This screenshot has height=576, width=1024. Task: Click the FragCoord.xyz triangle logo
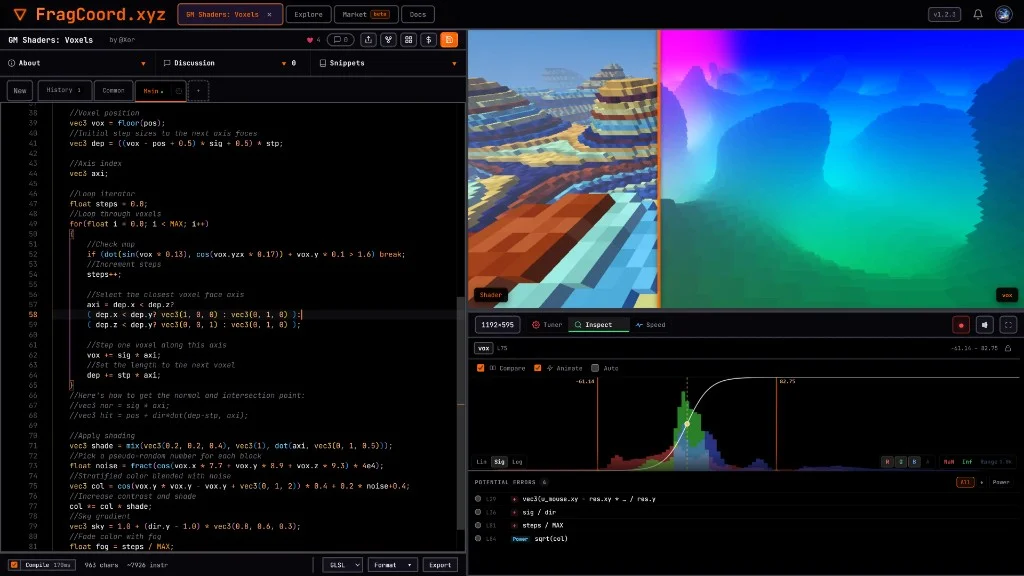(x=20, y=14)
